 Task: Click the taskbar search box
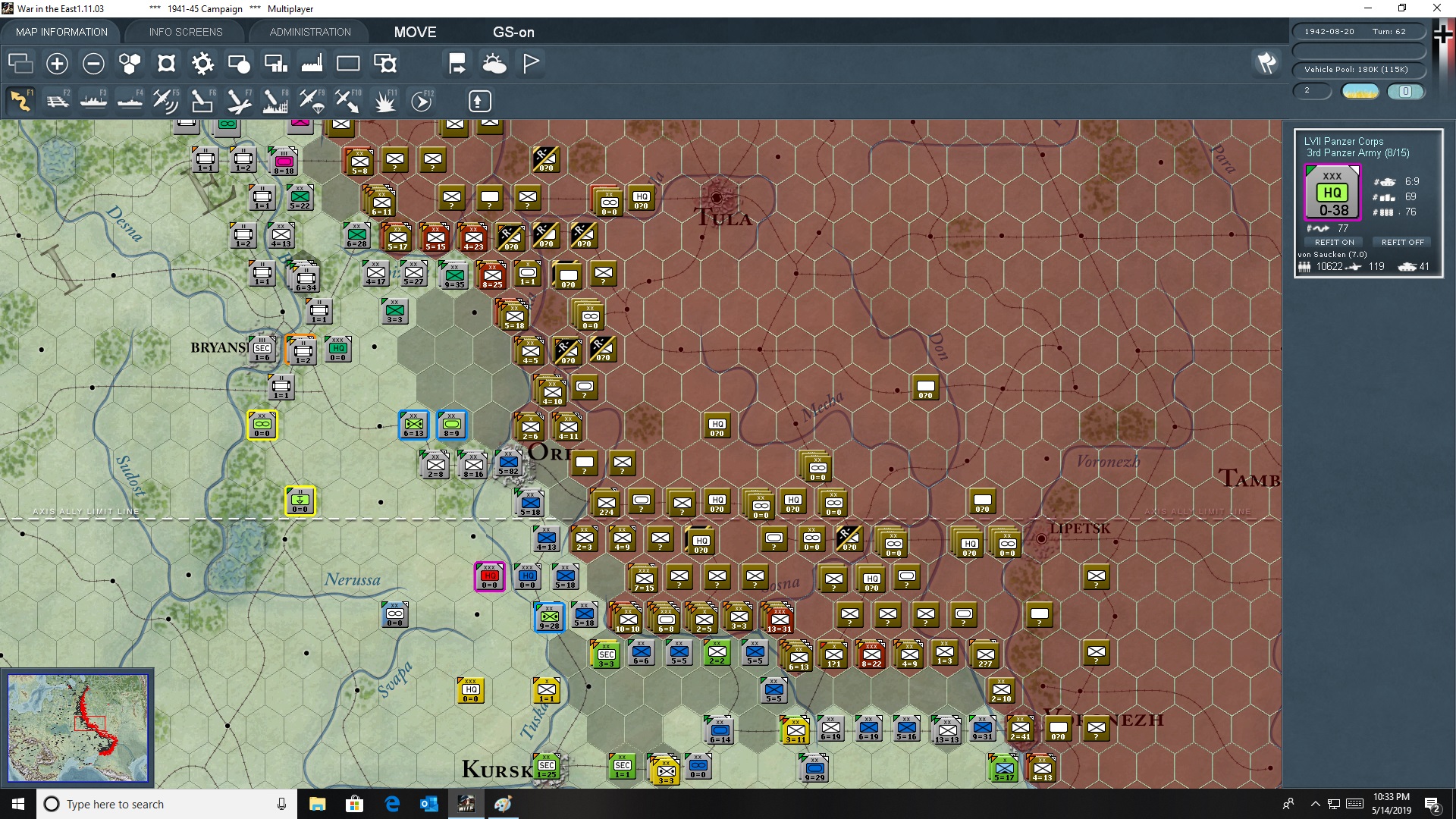167,804
